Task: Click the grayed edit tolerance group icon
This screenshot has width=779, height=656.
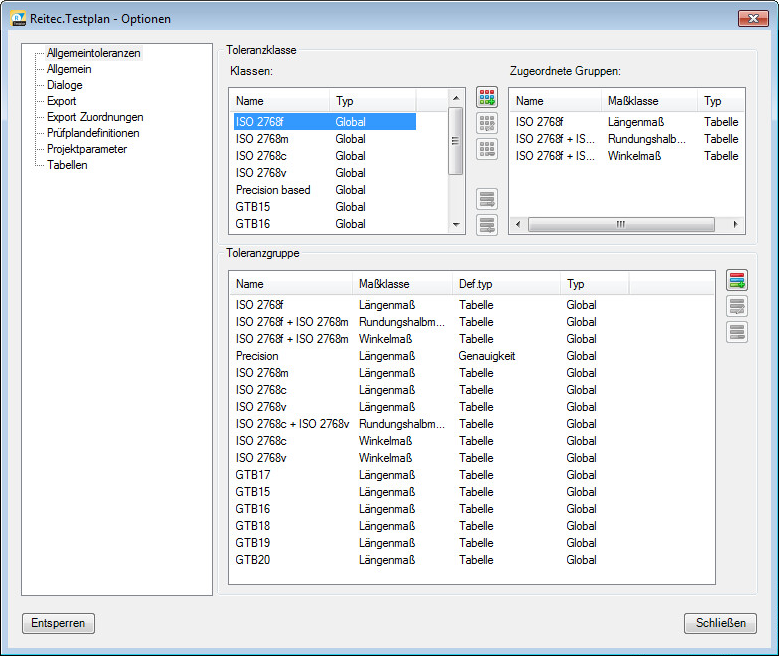Action: pyautogui.click(x=737, y=307)
